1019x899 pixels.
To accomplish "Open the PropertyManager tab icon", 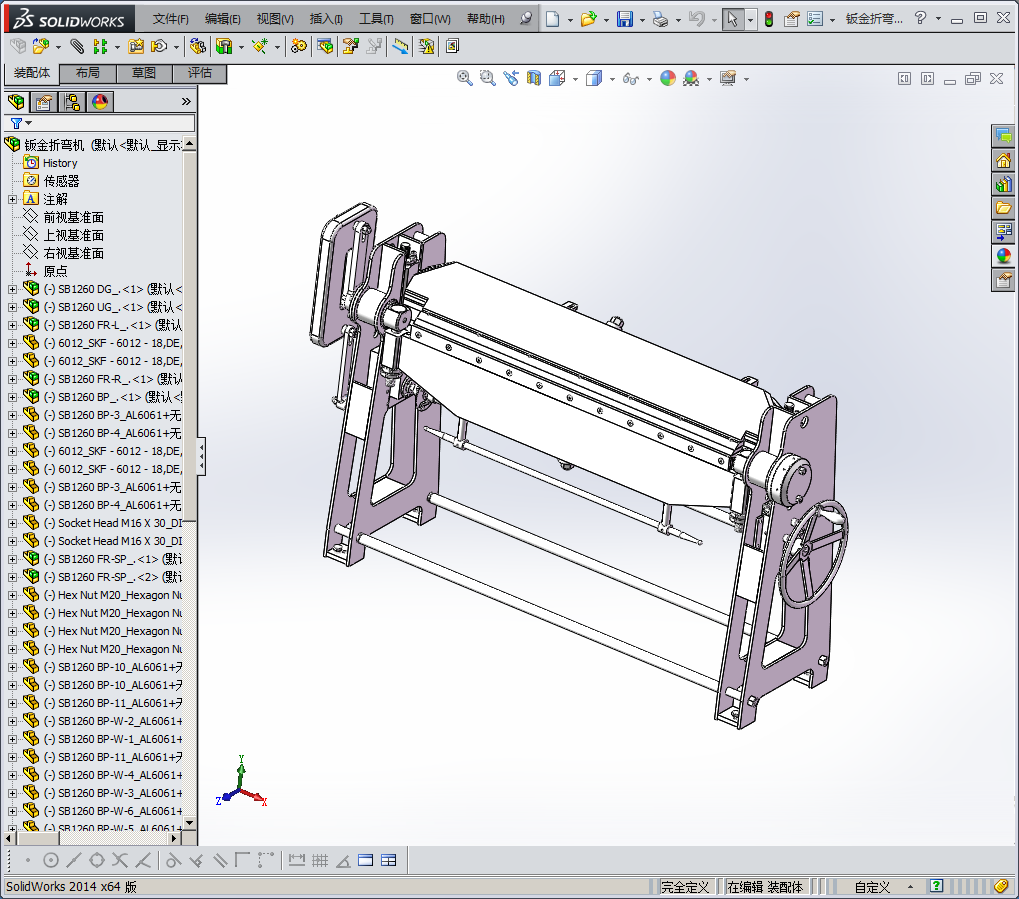I will pos(43,101).
